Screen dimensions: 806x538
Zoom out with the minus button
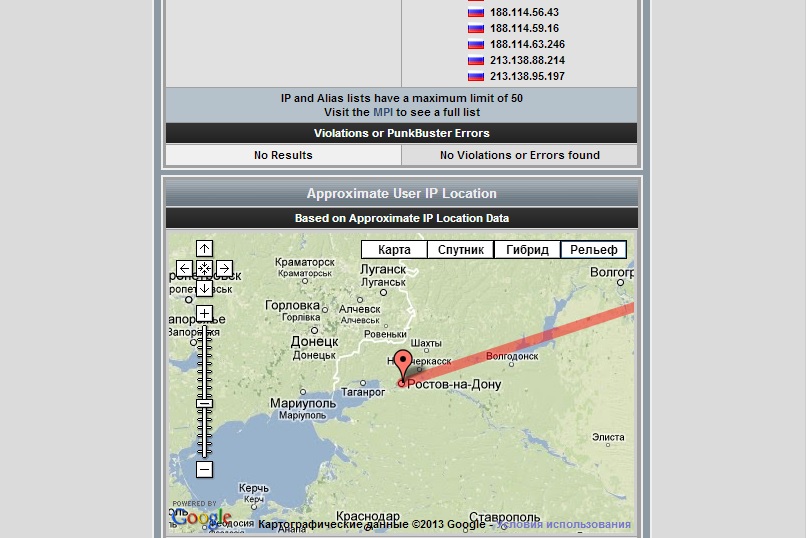(x=204, y=469)
